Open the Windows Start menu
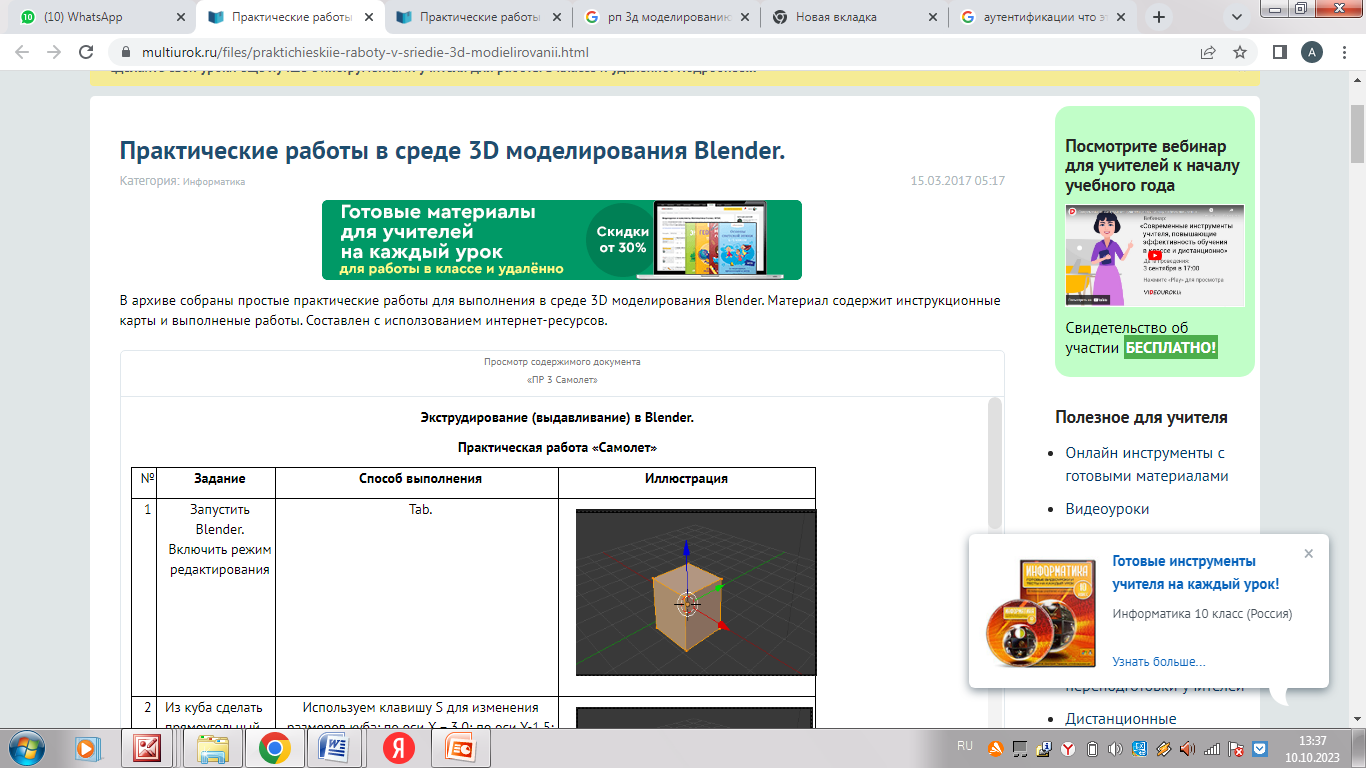Viewport: 1366px width, 768px height. tap(27, 747)
